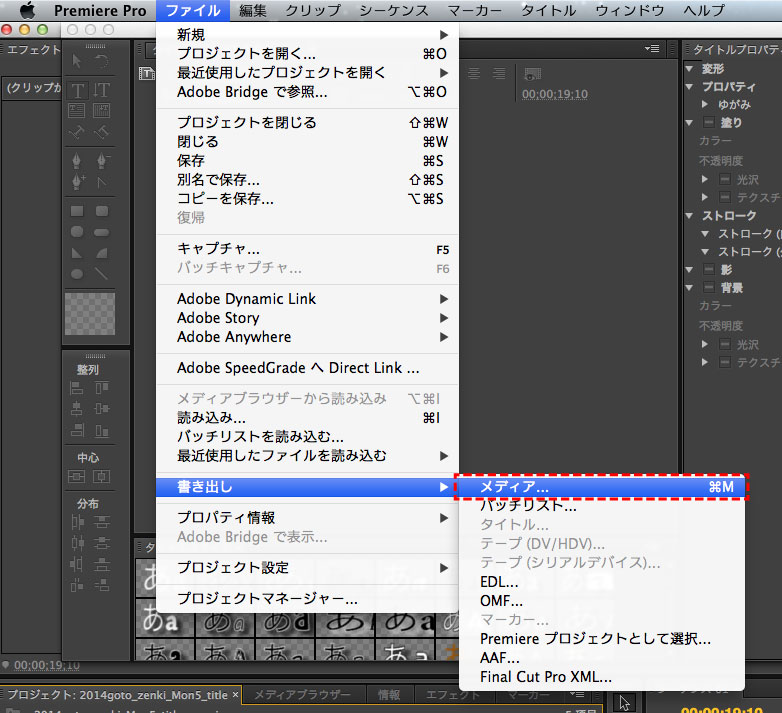782x713 pixels.
Task: Open the ウィンドウ menu
Action: pyautogui.click(x=630, y=10)
